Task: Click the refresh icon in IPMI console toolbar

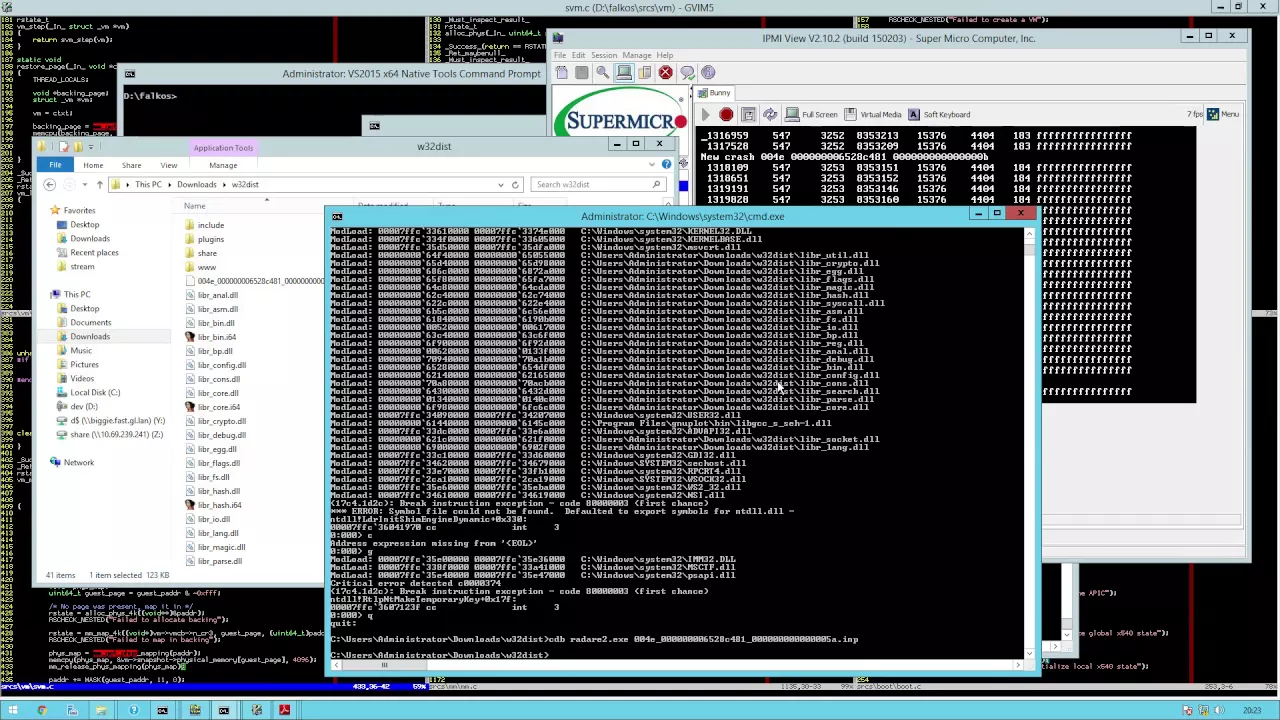Action: 770,115
